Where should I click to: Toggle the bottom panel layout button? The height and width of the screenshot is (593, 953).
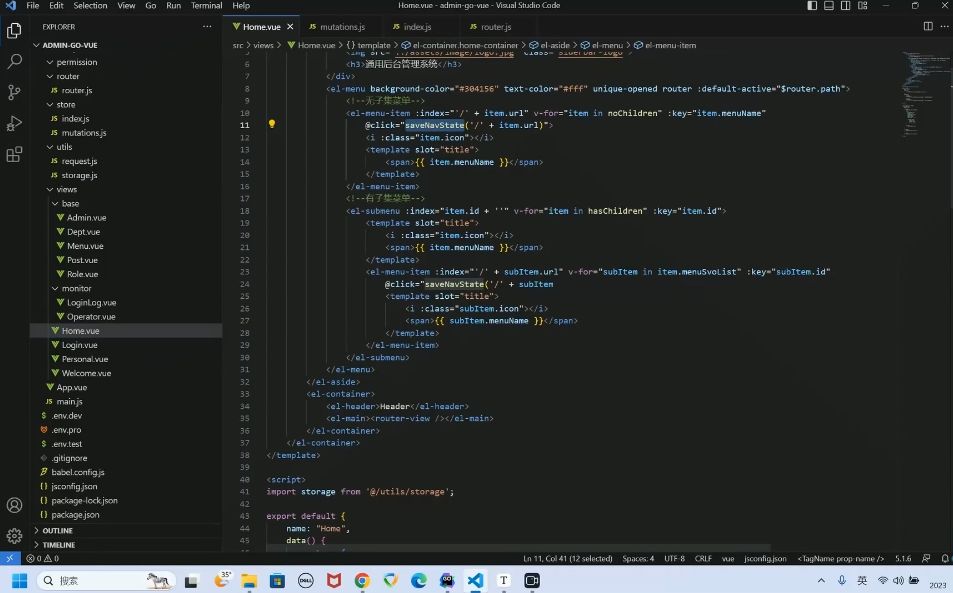point(828,5)
